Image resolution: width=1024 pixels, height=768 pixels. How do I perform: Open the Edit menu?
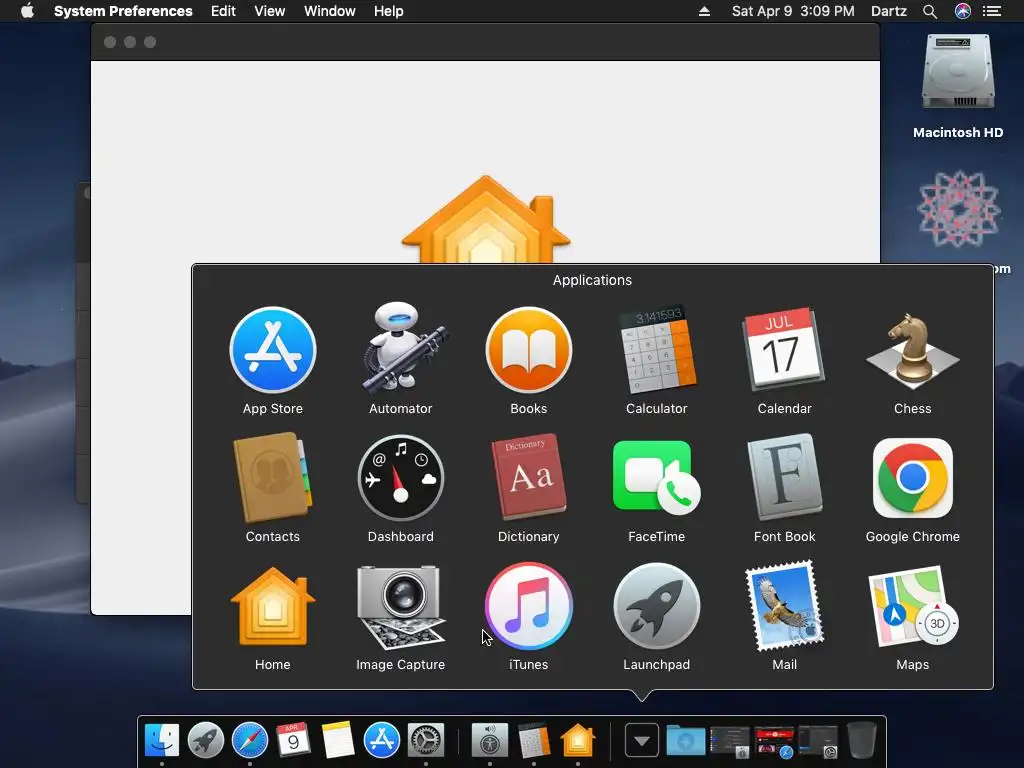pyautogui.click(x=223, y=11)
